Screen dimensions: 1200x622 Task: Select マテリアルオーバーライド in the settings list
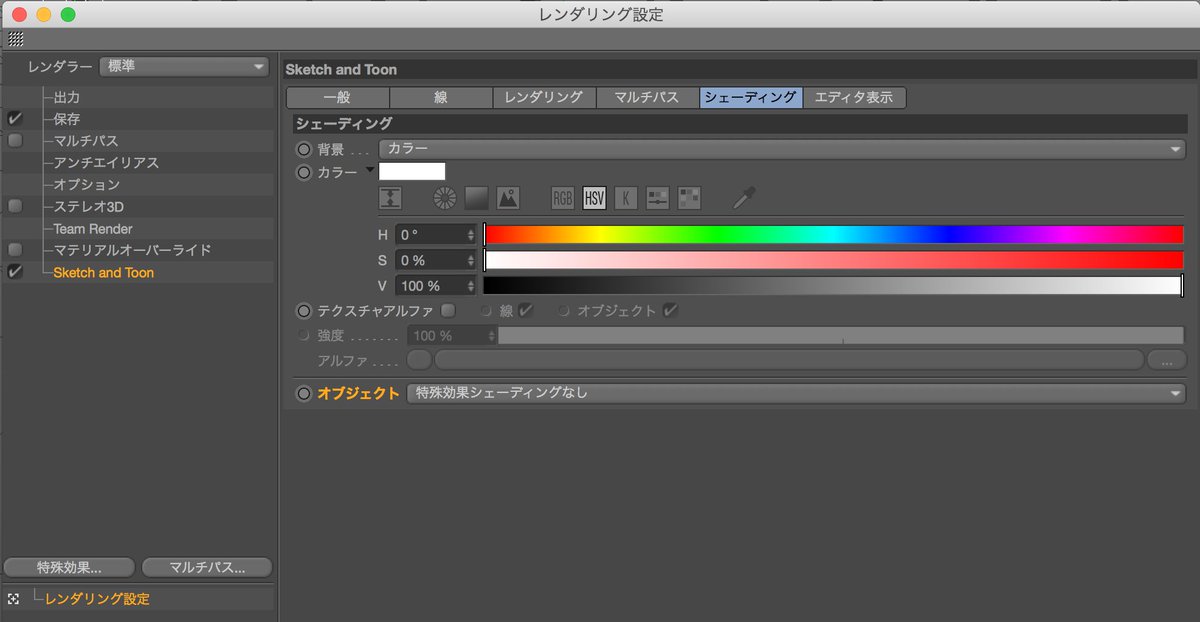132,249
